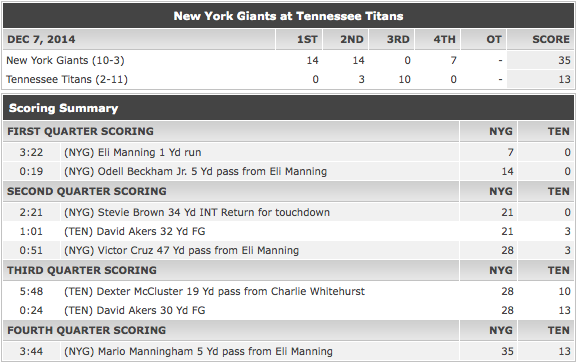Select the Stevie Brown 34 Yd INT Return play
This screenshot has width=577, height=364.
288,212
